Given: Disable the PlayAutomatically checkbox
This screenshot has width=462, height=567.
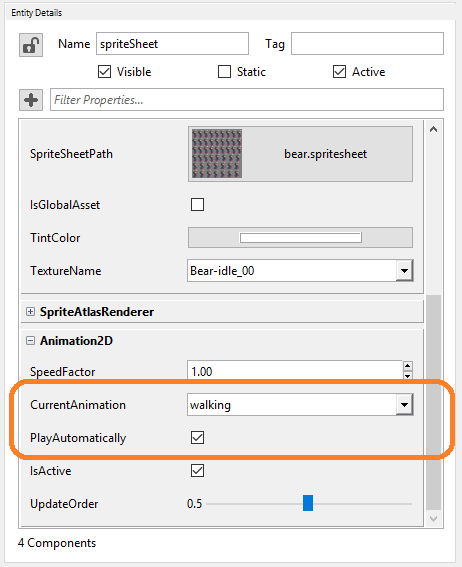Looking at the screenshot, I should point(197,438).
